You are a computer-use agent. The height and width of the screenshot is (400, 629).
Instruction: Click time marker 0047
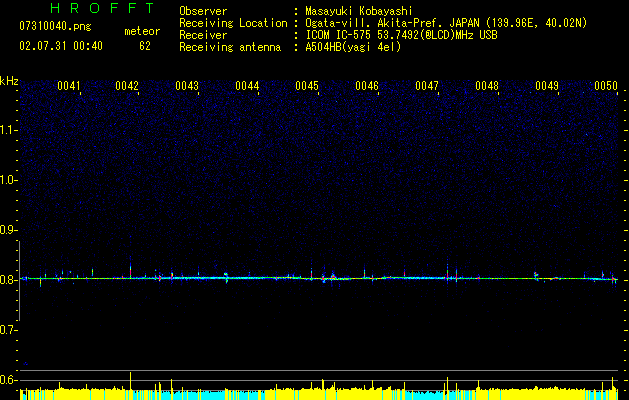pos(427,86)
